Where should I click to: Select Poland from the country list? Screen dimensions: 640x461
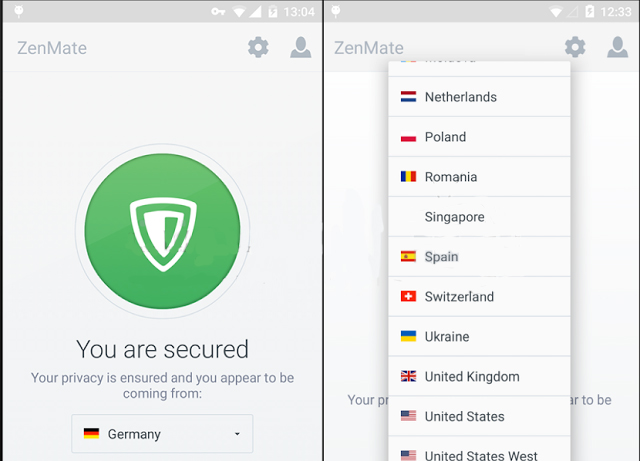click(x=479, y=137)
